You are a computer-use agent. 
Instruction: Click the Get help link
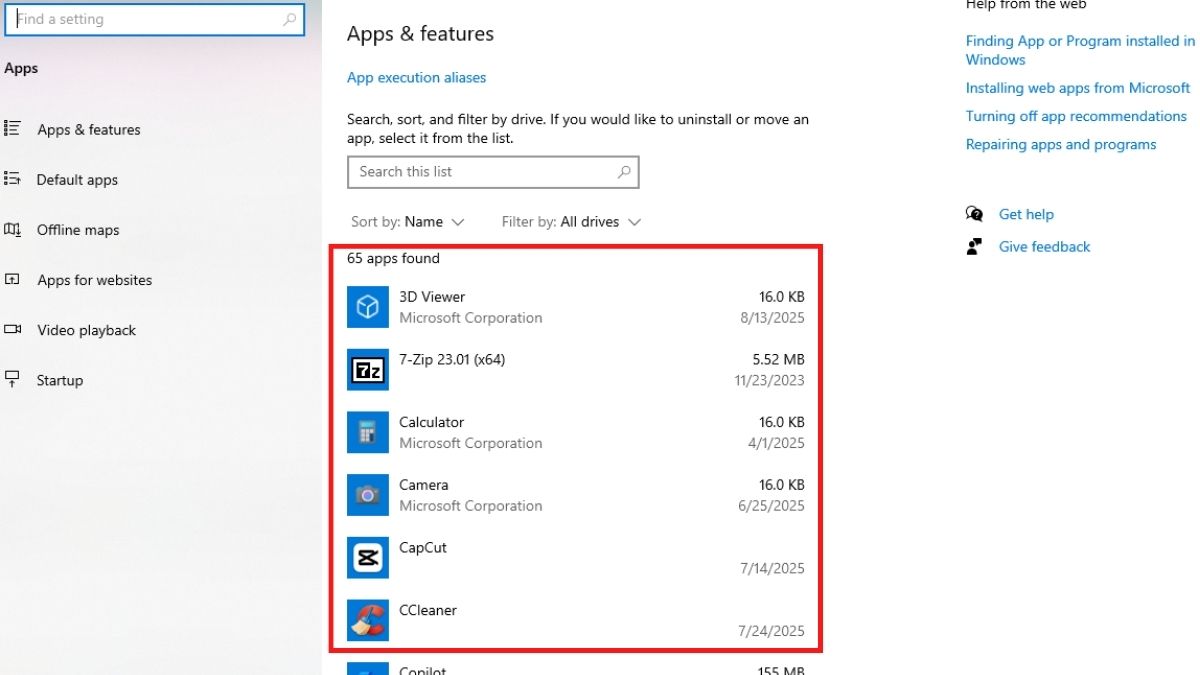pyautogui.click(x=1026, y=214)
